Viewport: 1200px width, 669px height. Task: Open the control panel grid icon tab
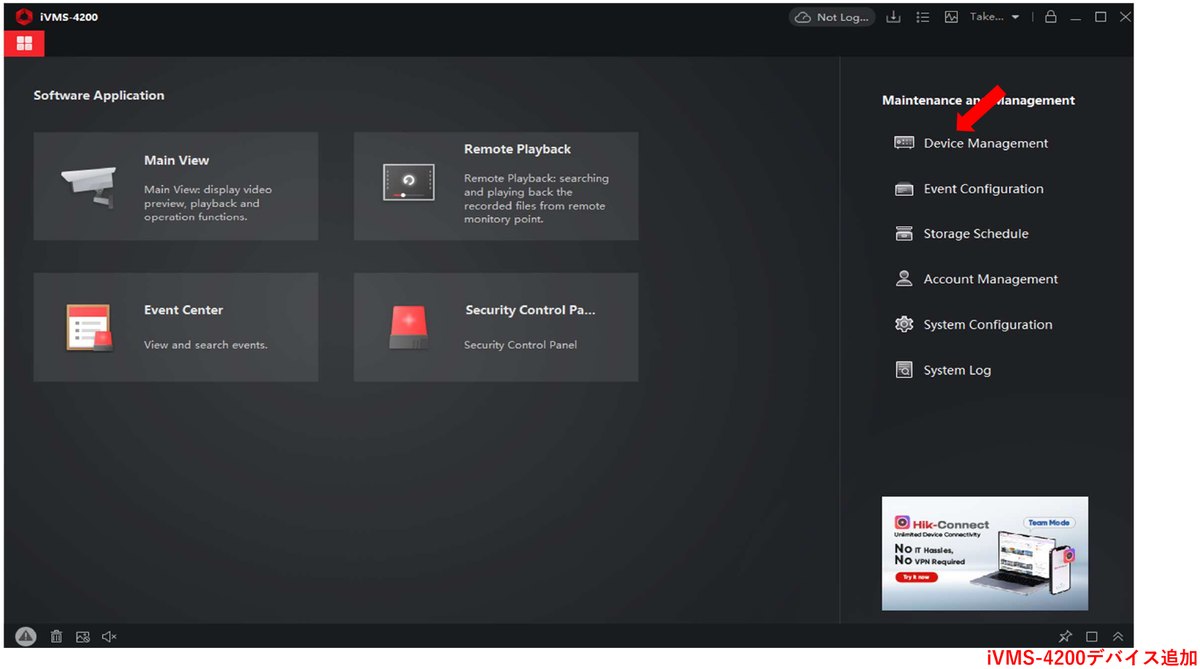point(24,43)
